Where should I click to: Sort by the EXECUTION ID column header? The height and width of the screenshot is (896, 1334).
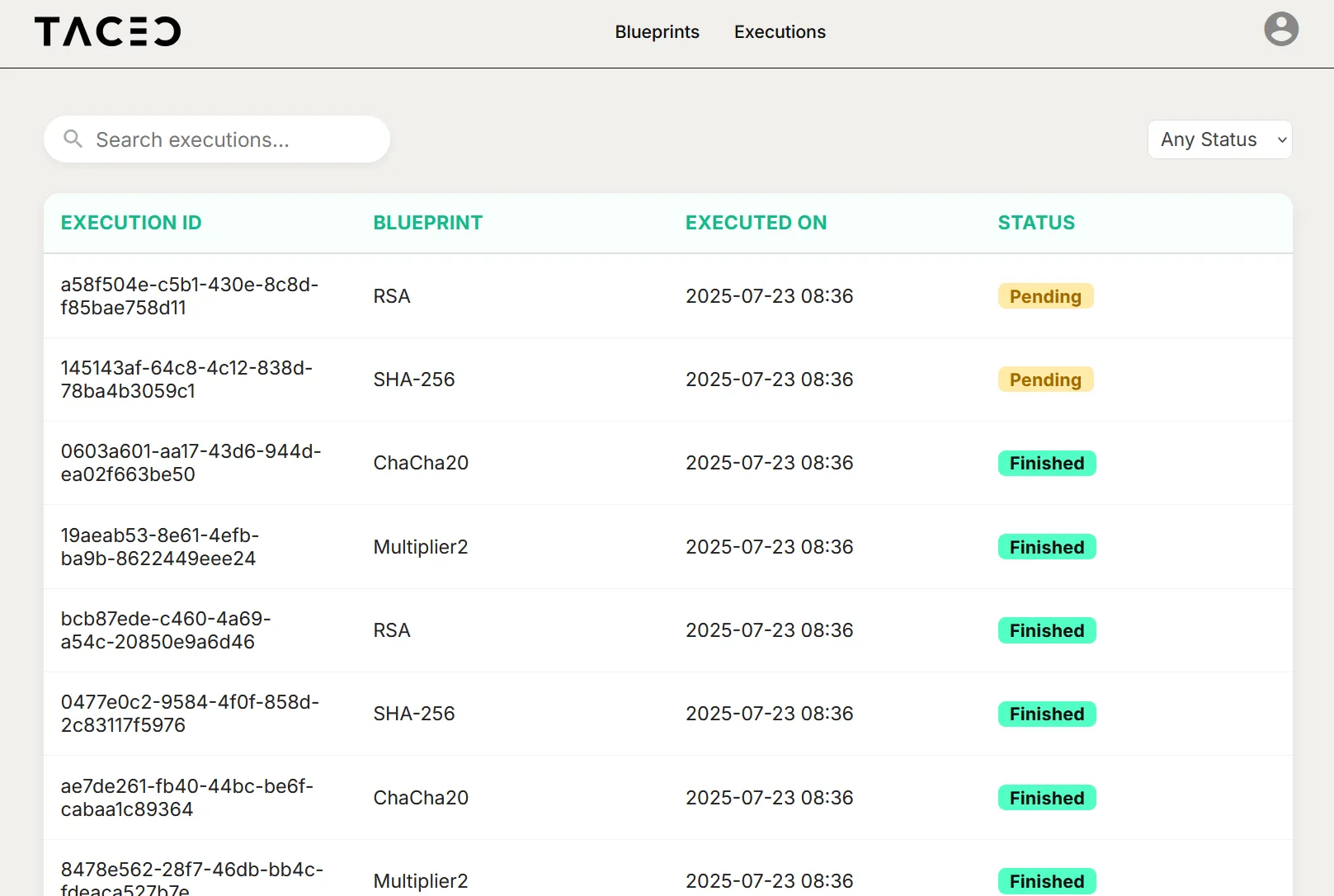(x=130, y=222)
